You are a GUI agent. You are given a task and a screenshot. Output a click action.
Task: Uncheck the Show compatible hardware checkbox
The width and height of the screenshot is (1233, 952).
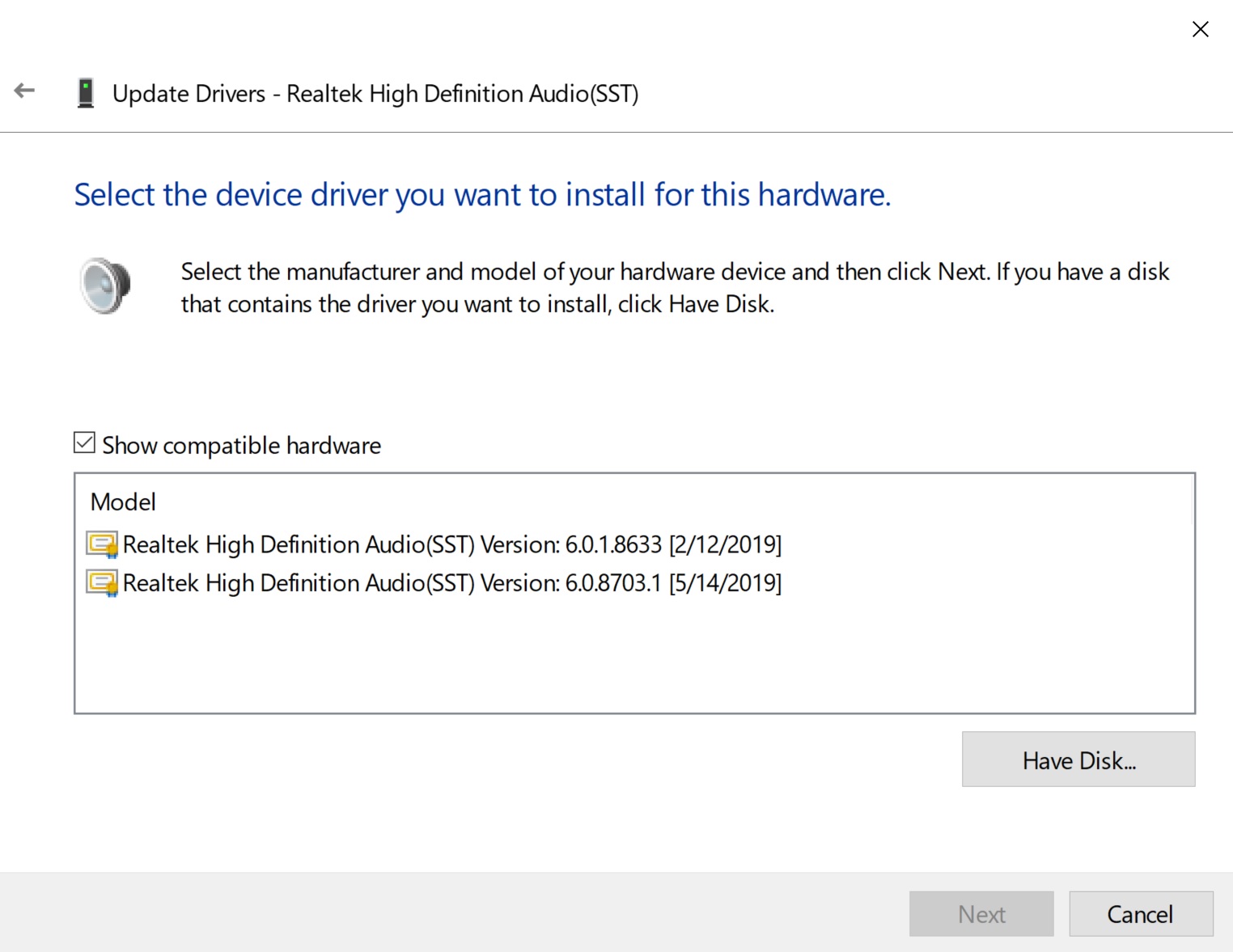(x=84, y=442)
